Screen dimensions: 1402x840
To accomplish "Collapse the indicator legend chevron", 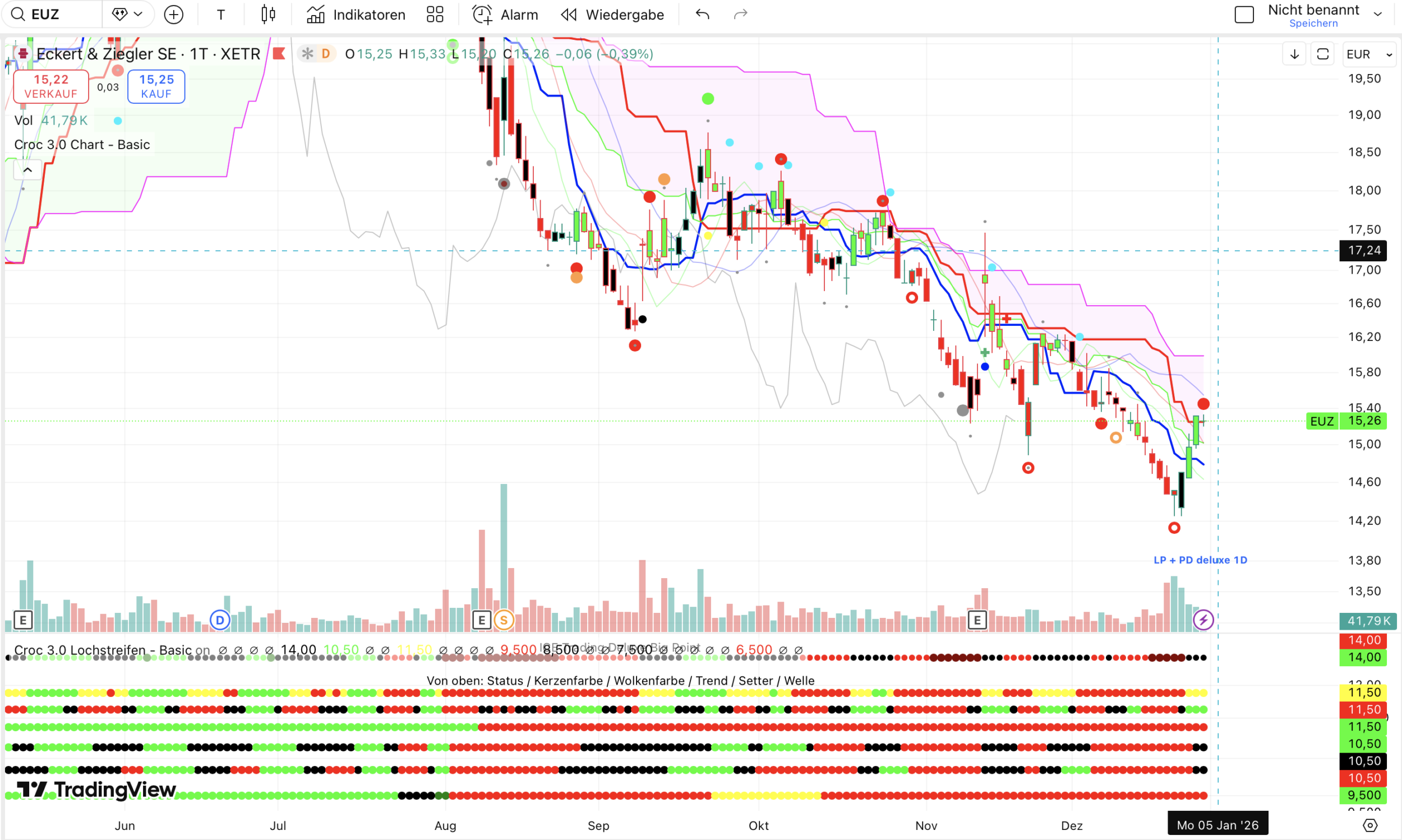I will pos(27,170).
